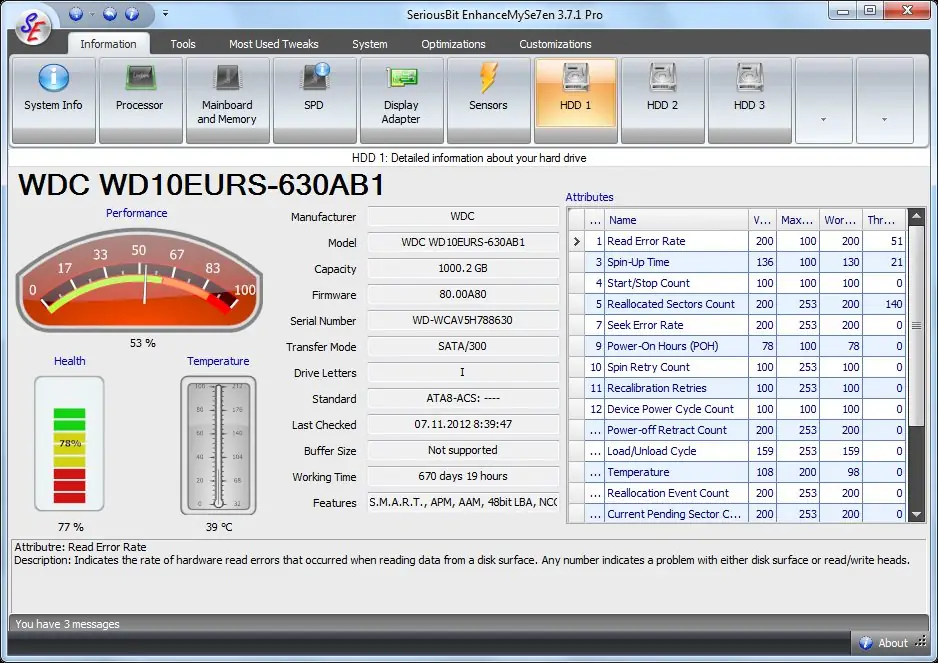Select the Start/Stop Count attribute
This screenshot has width=938, height=663.
pyautogui.click(x=736, y=283)
